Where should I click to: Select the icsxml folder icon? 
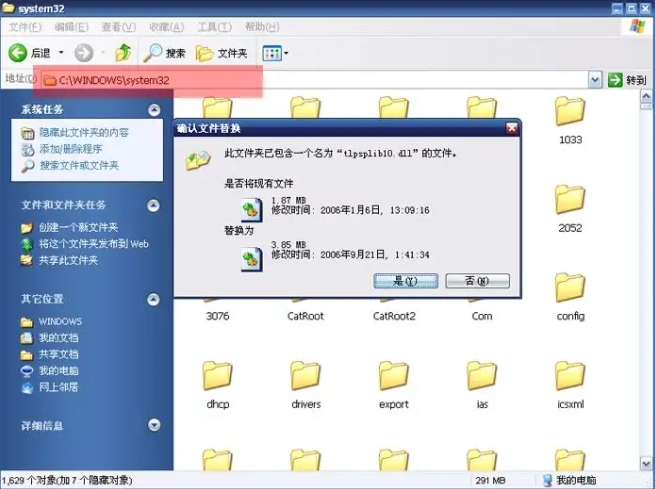click(x=570, y=376)
